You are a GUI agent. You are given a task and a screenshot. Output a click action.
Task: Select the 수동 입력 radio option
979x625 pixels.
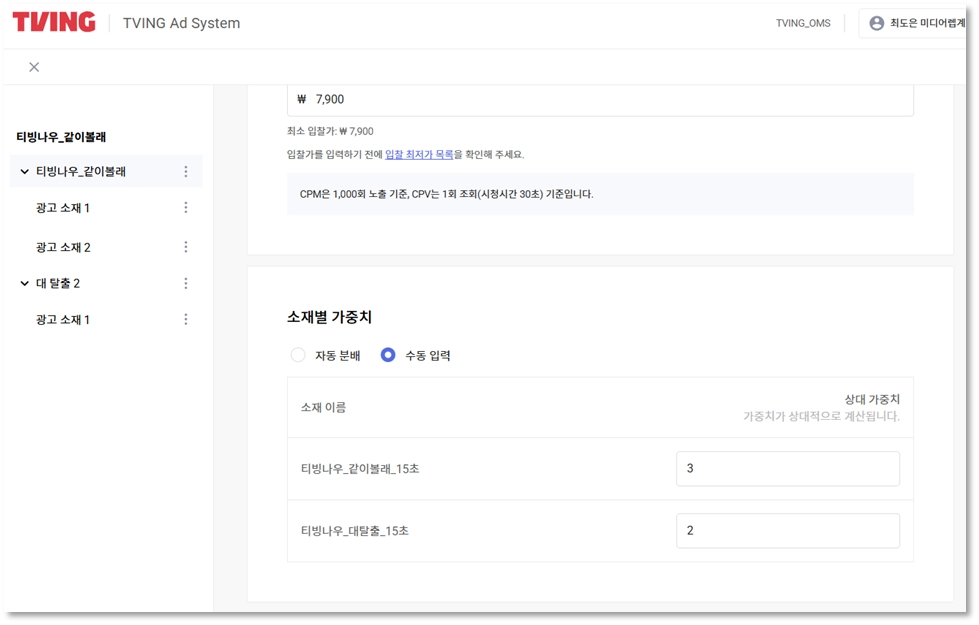pyautogui.click(x=388, y=355)
